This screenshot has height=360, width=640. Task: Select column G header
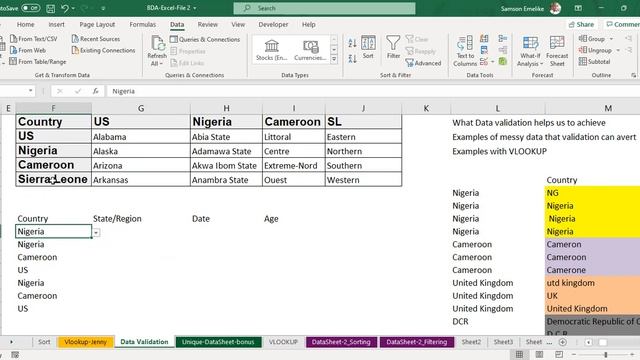141,108
